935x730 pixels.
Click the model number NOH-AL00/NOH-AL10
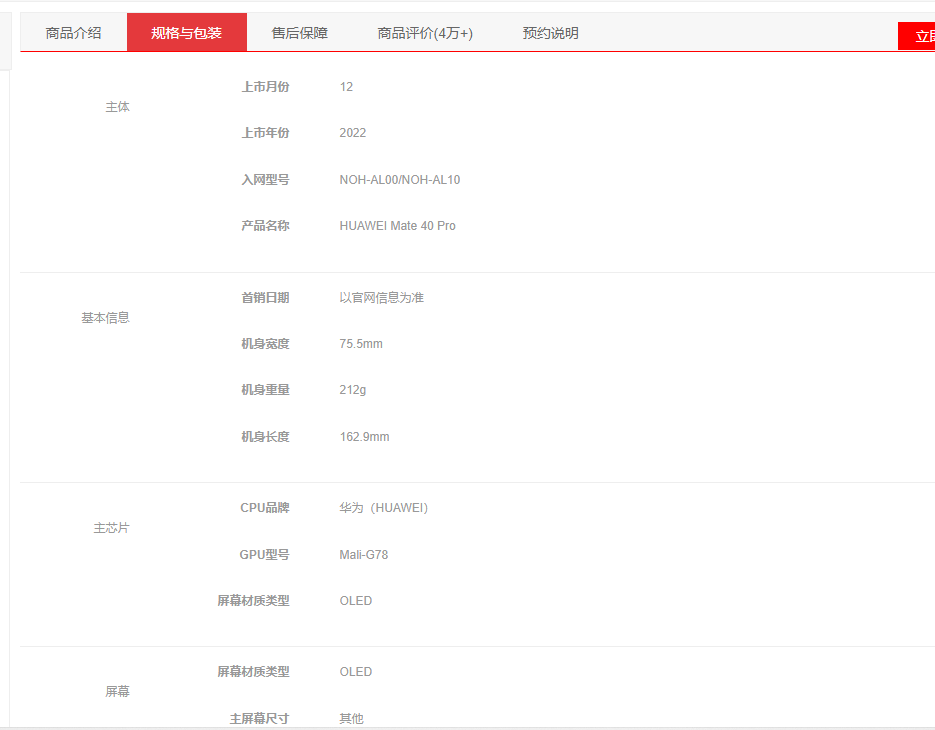(x=400, y=180)
